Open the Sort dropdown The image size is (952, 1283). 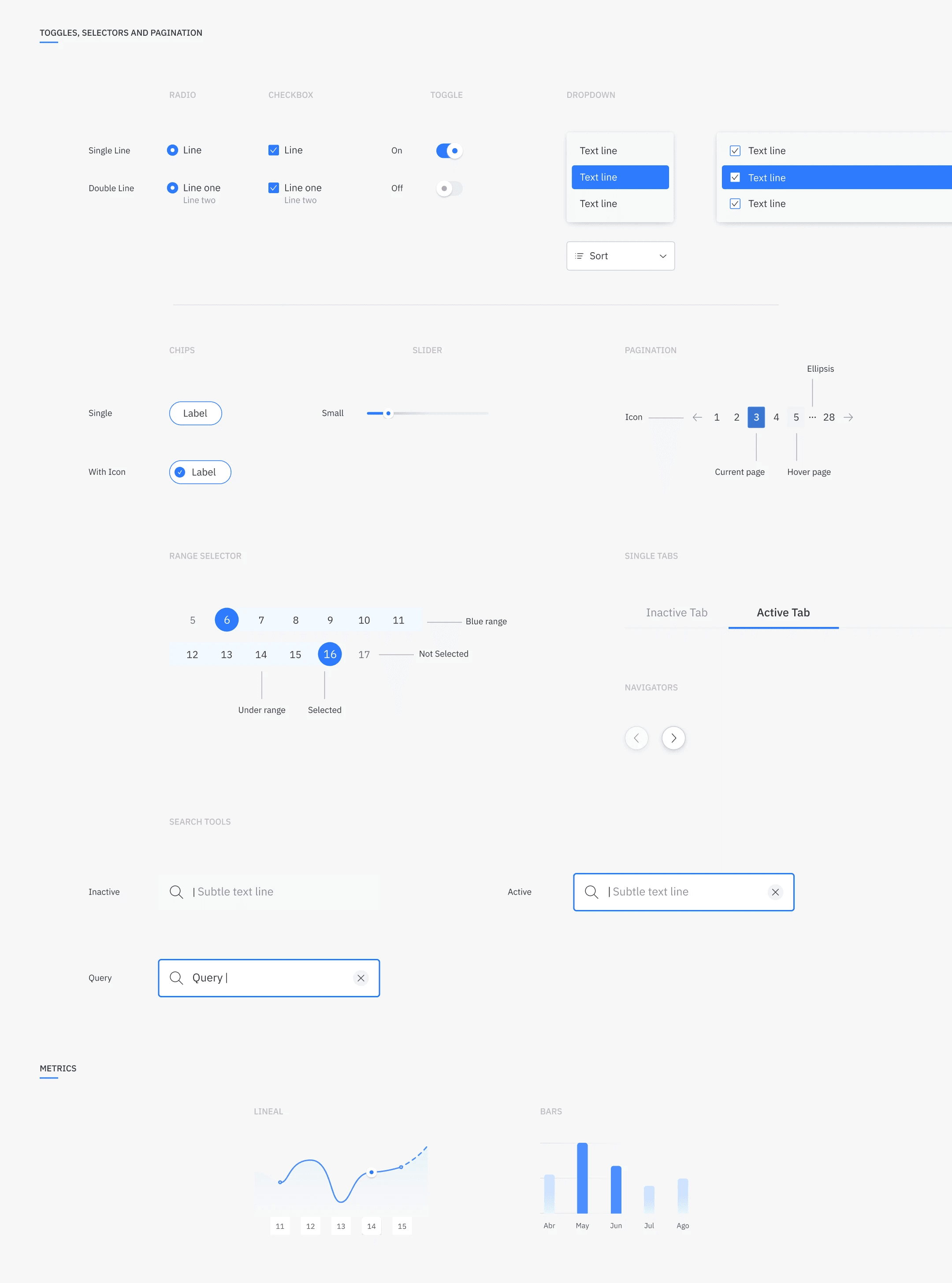click(620, 256)
